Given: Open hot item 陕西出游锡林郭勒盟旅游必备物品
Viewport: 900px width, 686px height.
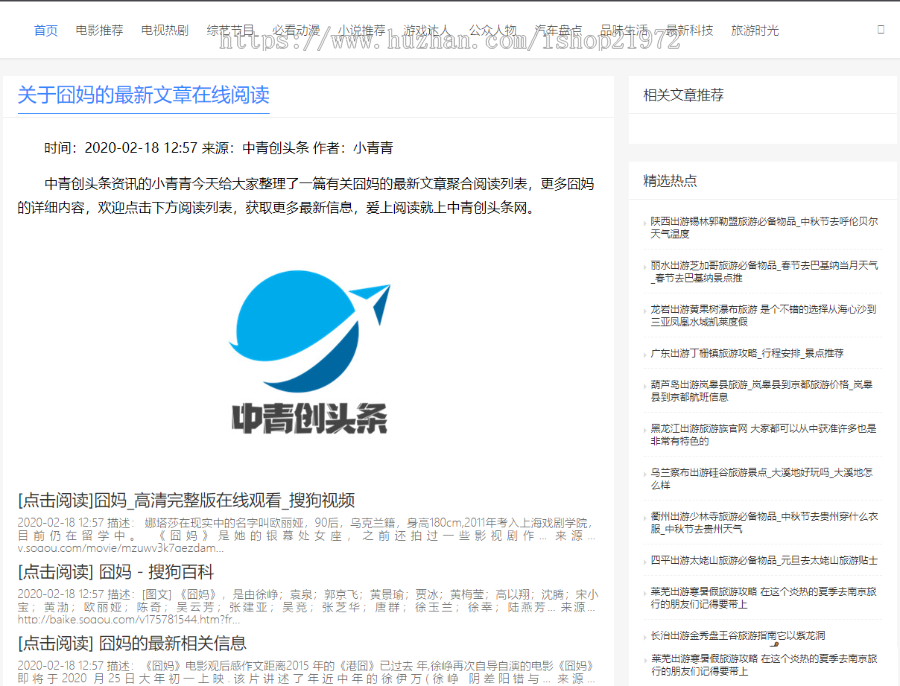Looking at the screenshot, I should [764, 227].
